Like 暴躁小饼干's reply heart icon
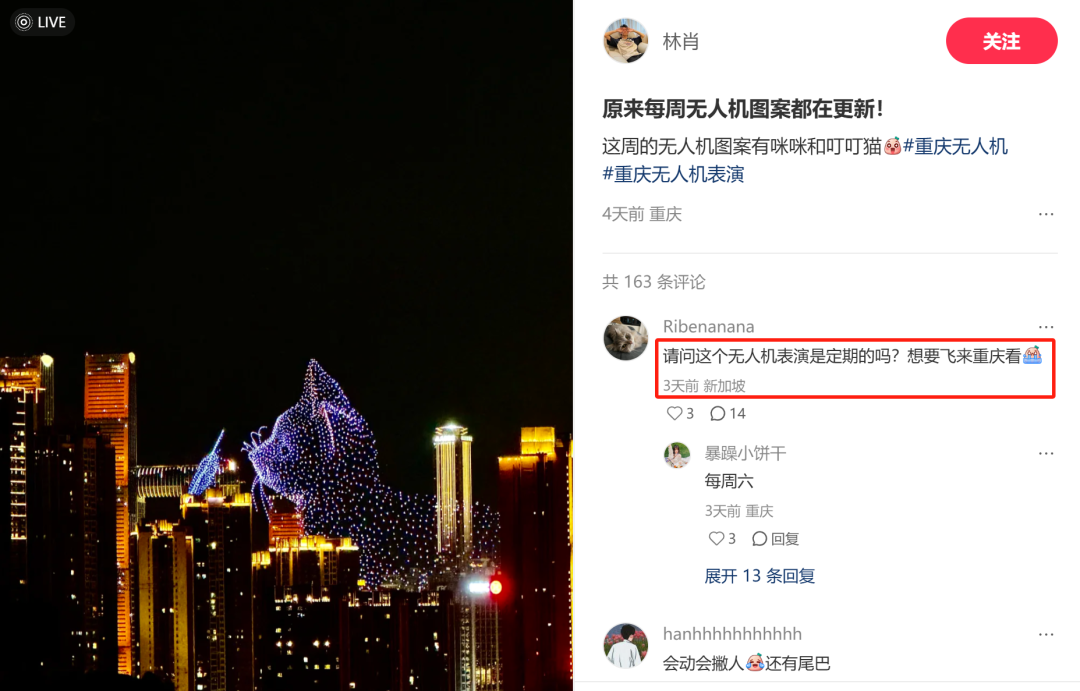This screenshot has width=1080, height=691. (716, 539)
